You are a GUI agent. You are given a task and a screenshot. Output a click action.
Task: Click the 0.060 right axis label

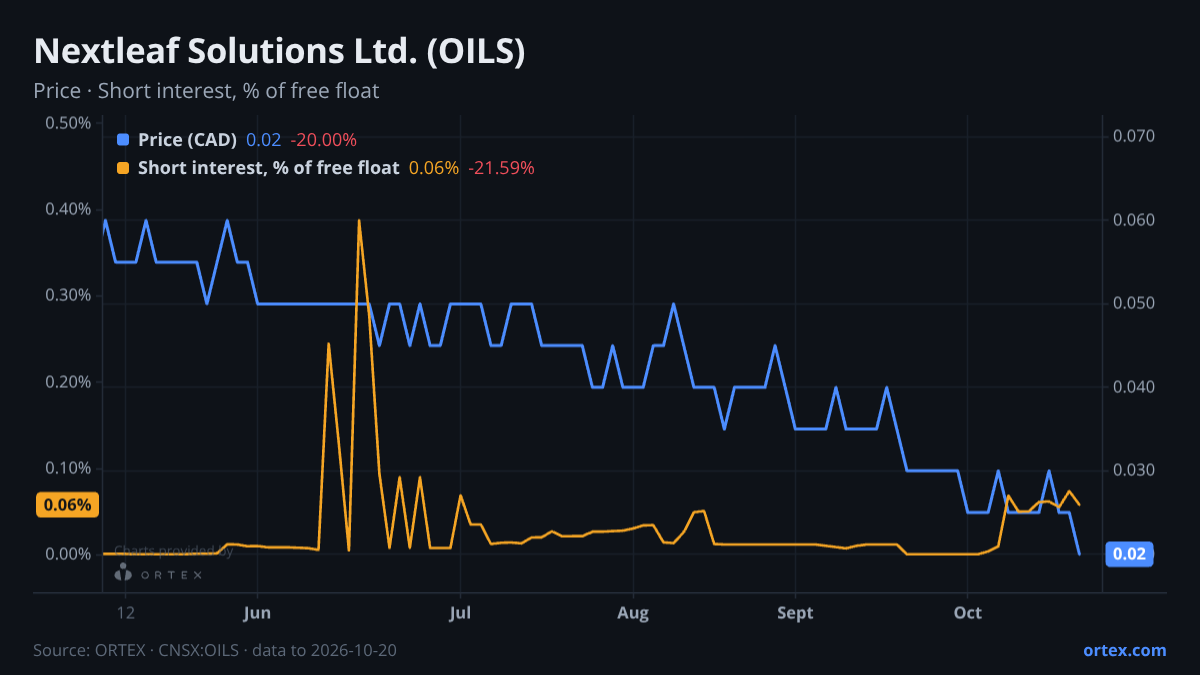pyautogui.click(x=1134, y=220)
